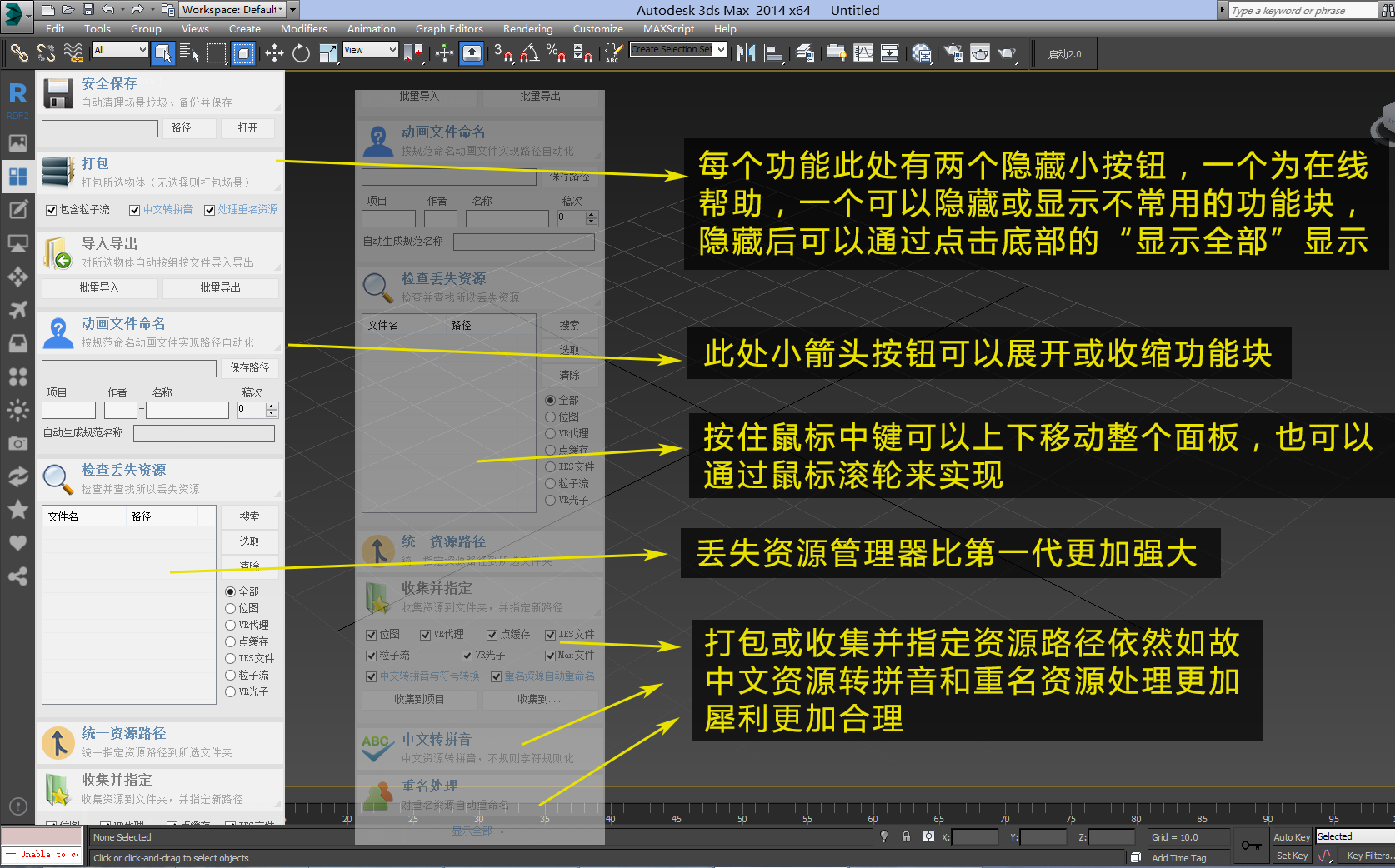
Task: Expand the Quick Access toolbar customize arrow
Action: click(x=292, y=10)
